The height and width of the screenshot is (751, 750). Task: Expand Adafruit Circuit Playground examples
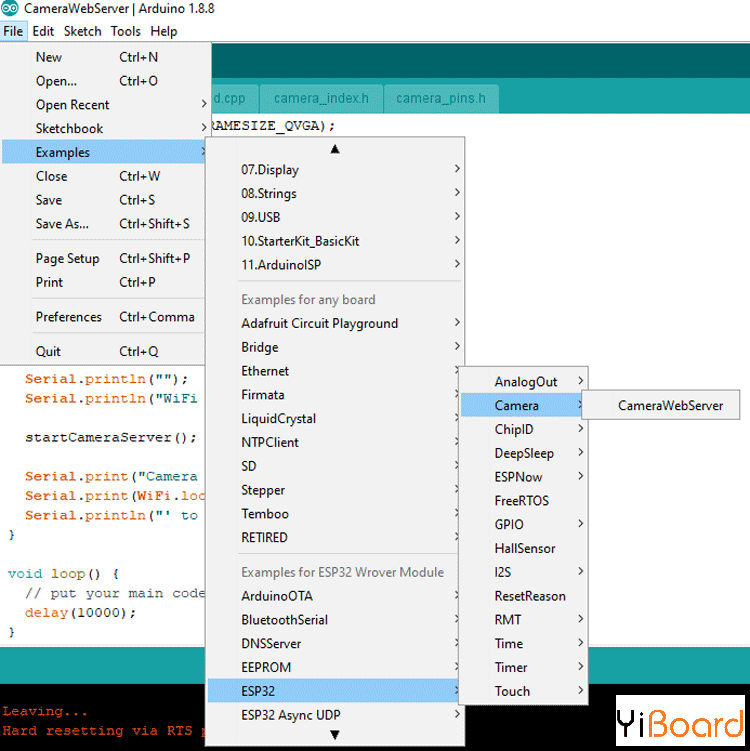coord(335,323)
